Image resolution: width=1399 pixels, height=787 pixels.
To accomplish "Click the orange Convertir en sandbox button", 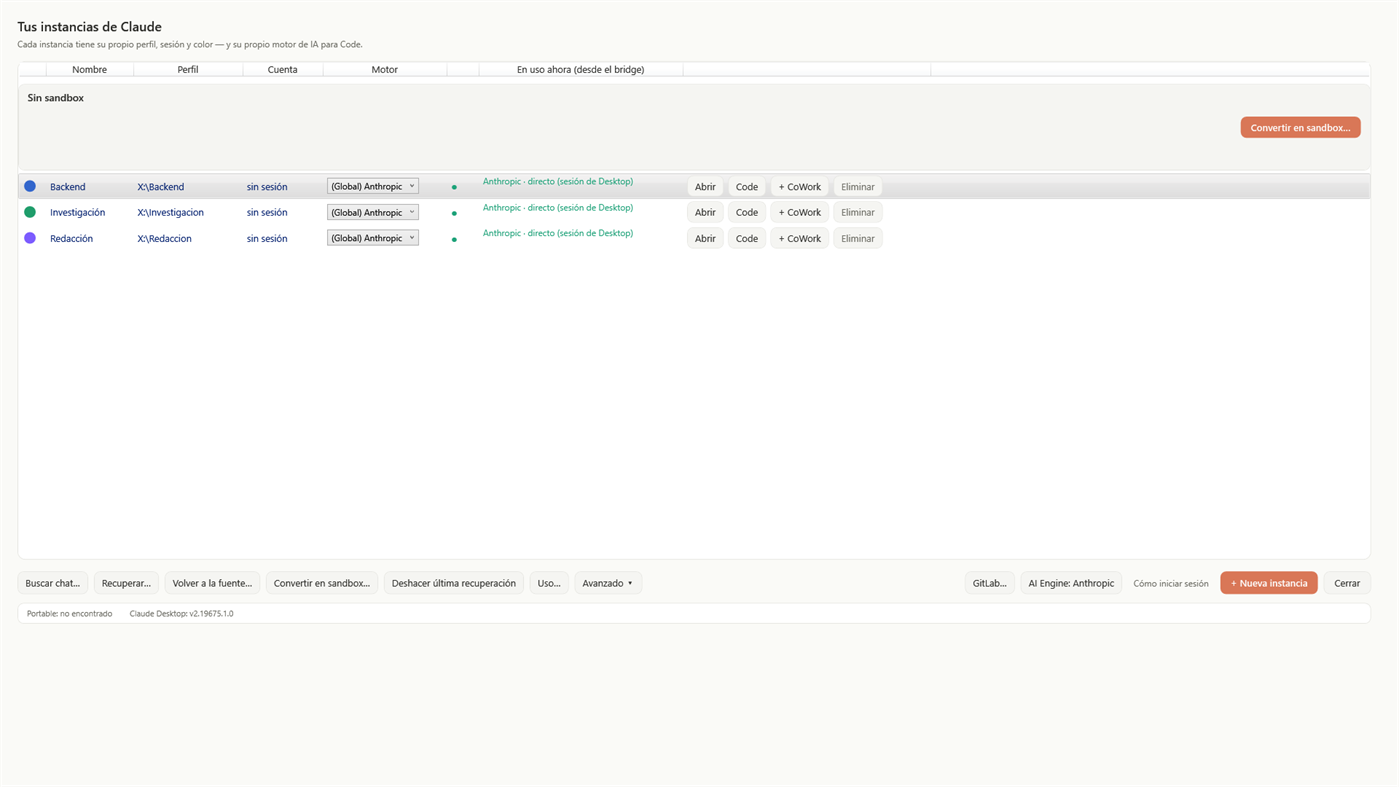I will coord(1300,127).
